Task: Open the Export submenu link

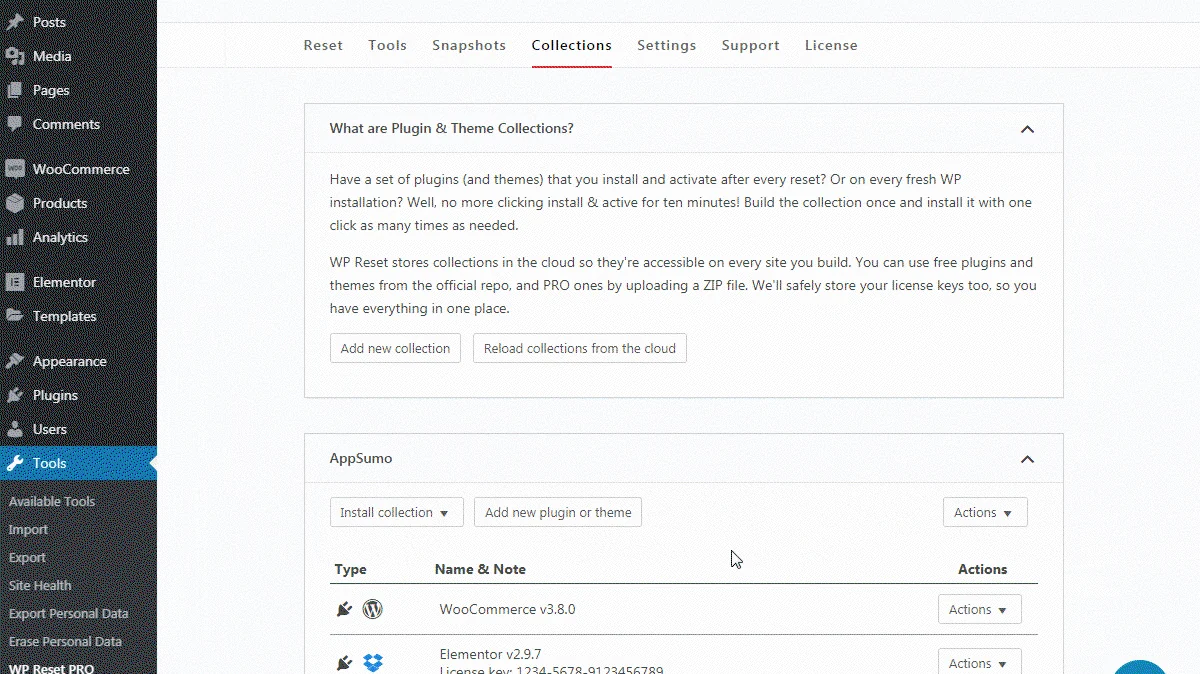Action: click(x=27, y=557)
